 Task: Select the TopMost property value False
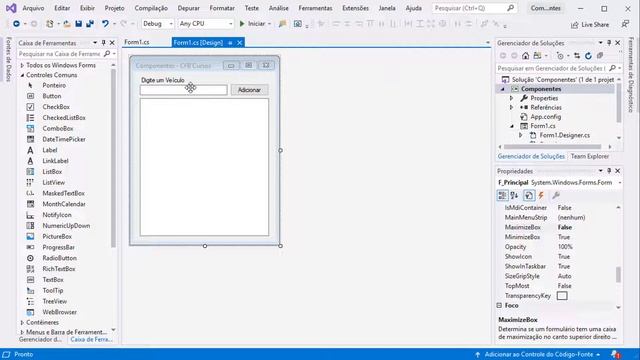click(x=564, y=286)
